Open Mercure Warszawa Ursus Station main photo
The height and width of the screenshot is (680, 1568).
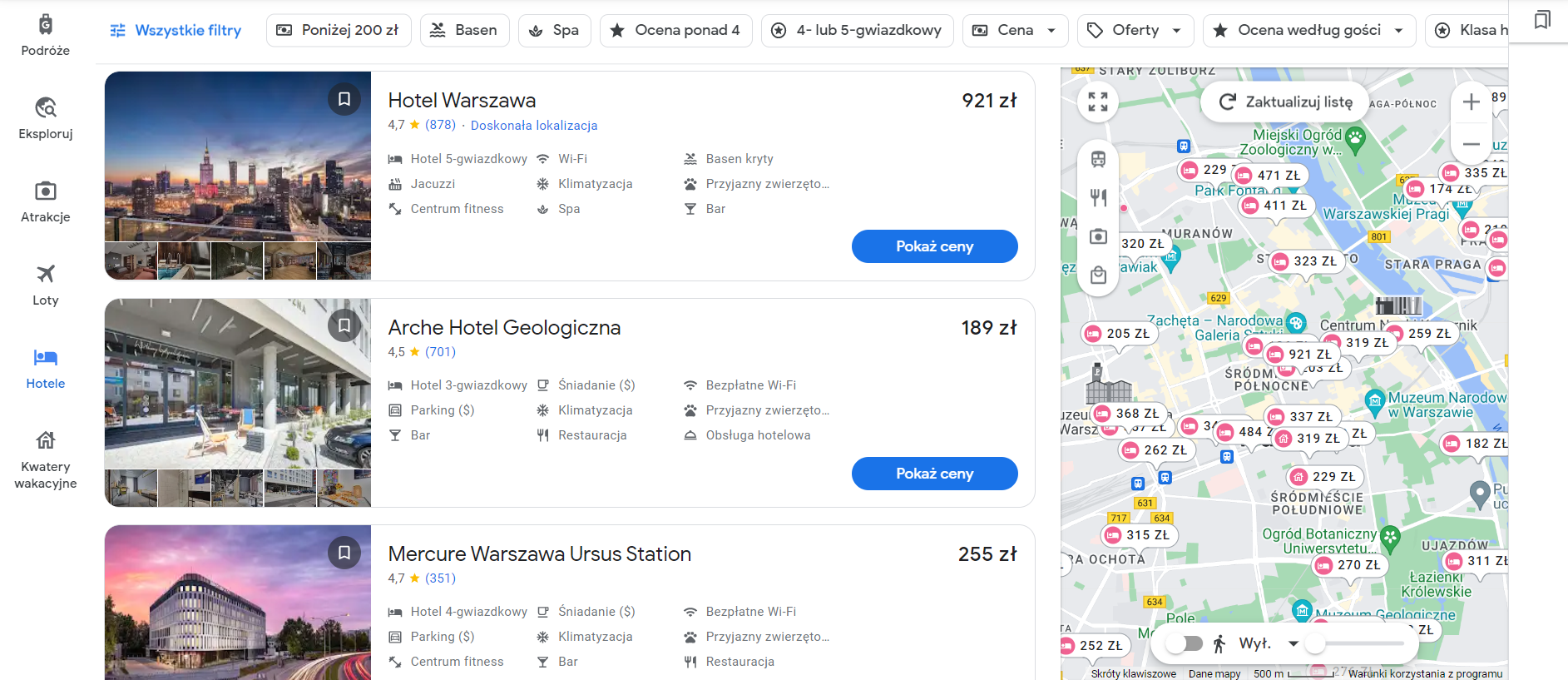238,603
